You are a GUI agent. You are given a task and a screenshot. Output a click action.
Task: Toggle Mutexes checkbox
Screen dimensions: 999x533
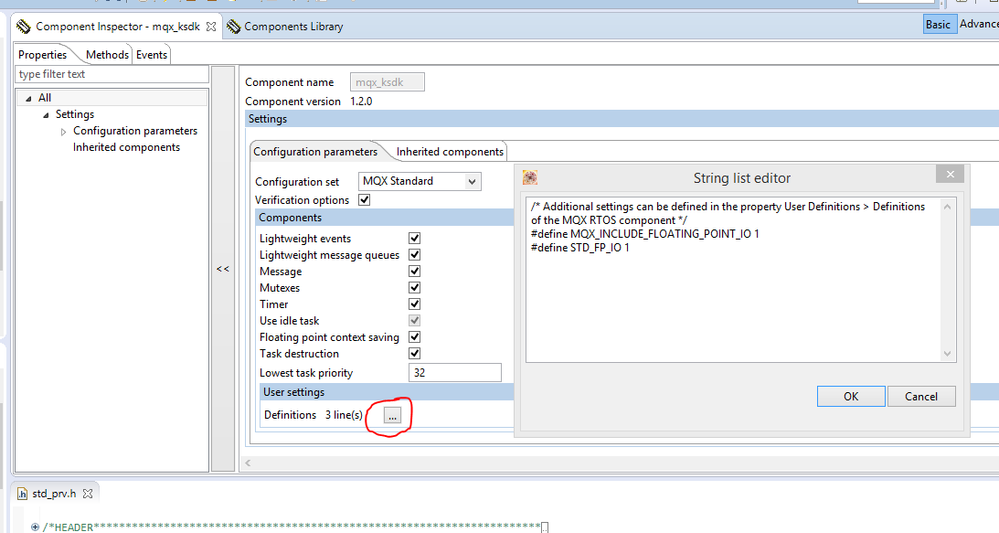tap(414, 287)
